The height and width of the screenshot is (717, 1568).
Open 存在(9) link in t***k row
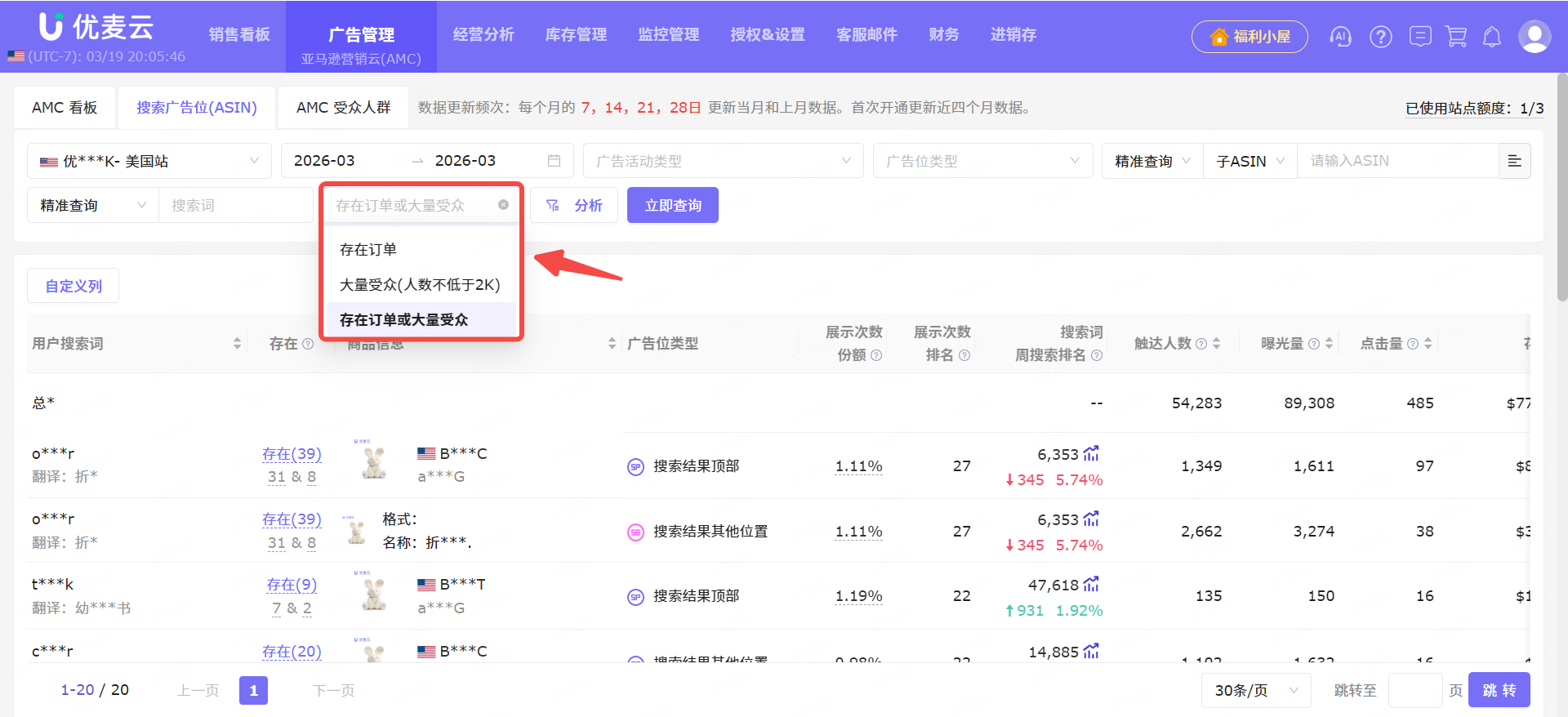click(292, 585)
